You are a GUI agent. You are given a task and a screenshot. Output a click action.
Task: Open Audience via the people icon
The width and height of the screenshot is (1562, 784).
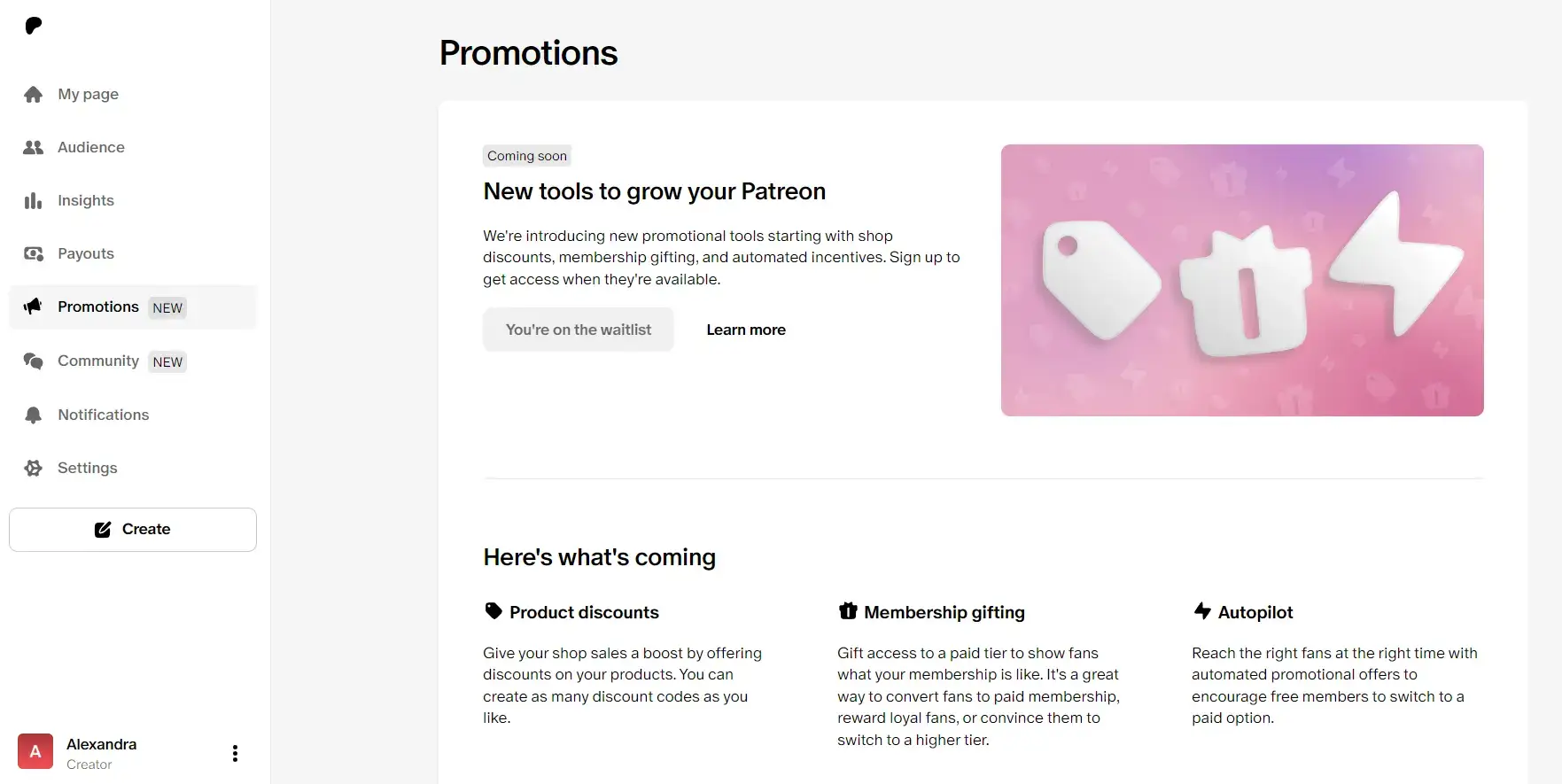click(33, 147)
